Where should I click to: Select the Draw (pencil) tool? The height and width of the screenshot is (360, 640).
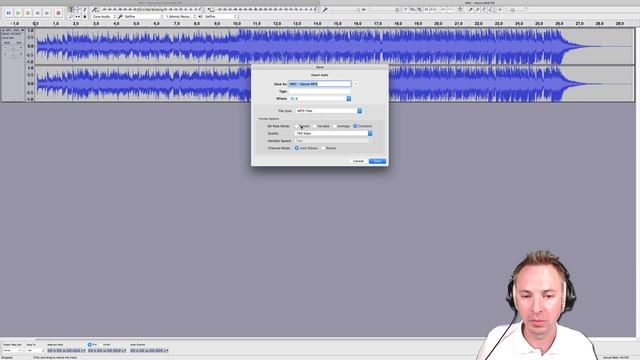point(84,9)
